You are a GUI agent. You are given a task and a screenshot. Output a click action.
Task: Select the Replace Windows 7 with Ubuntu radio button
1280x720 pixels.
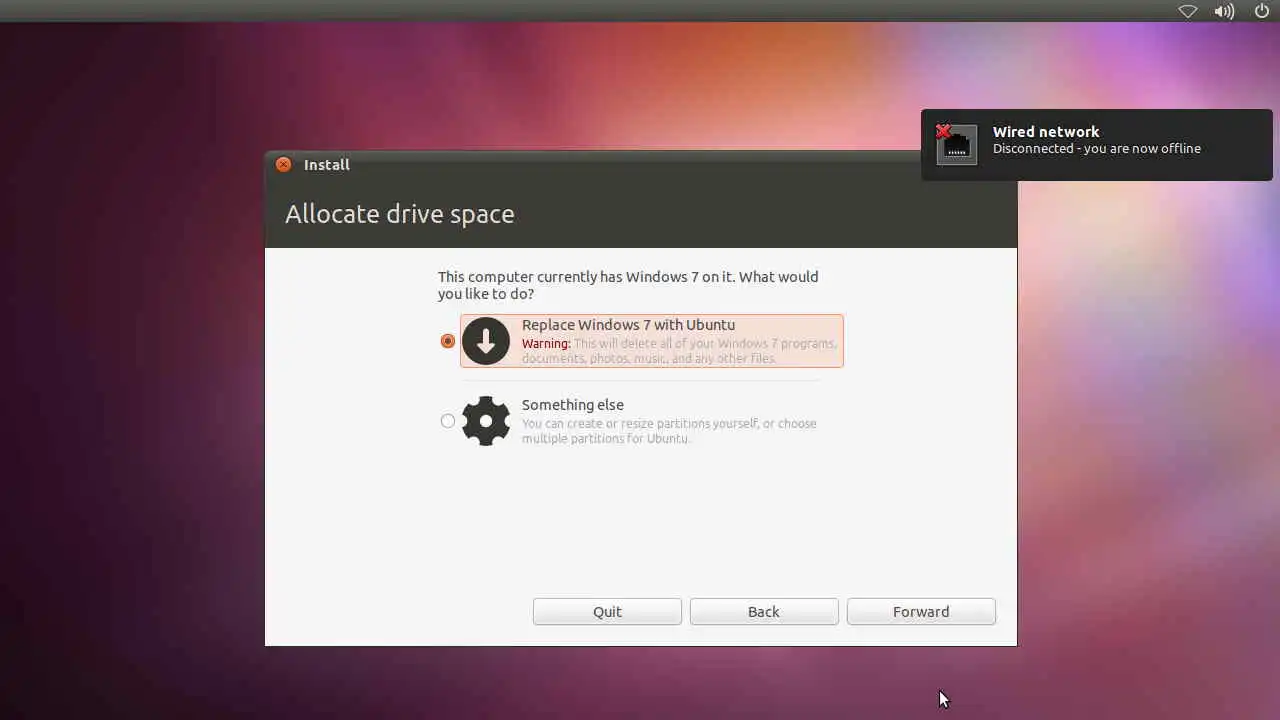pyautogui.click(x=448, y=341)
